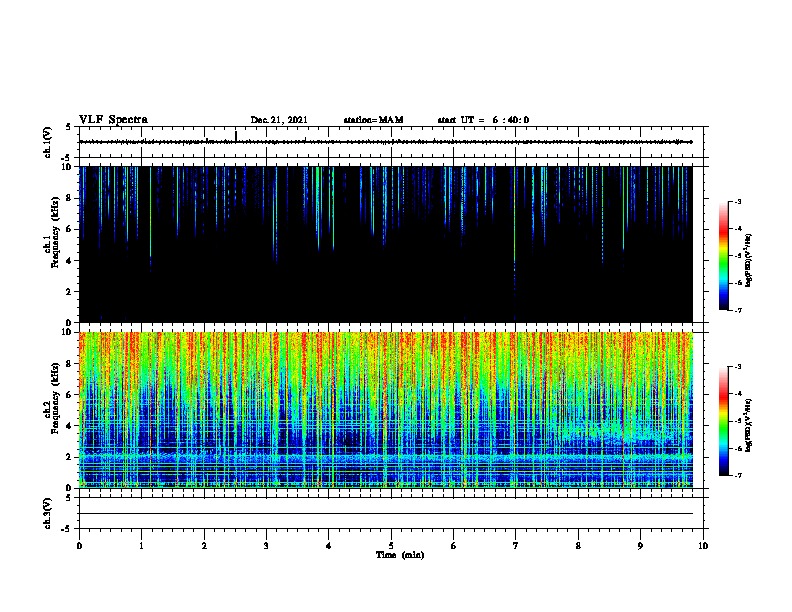Click the ch.2 Frequency (kHz) axis label
Screen dimensions: 792x612
click(x=52, y=398)
